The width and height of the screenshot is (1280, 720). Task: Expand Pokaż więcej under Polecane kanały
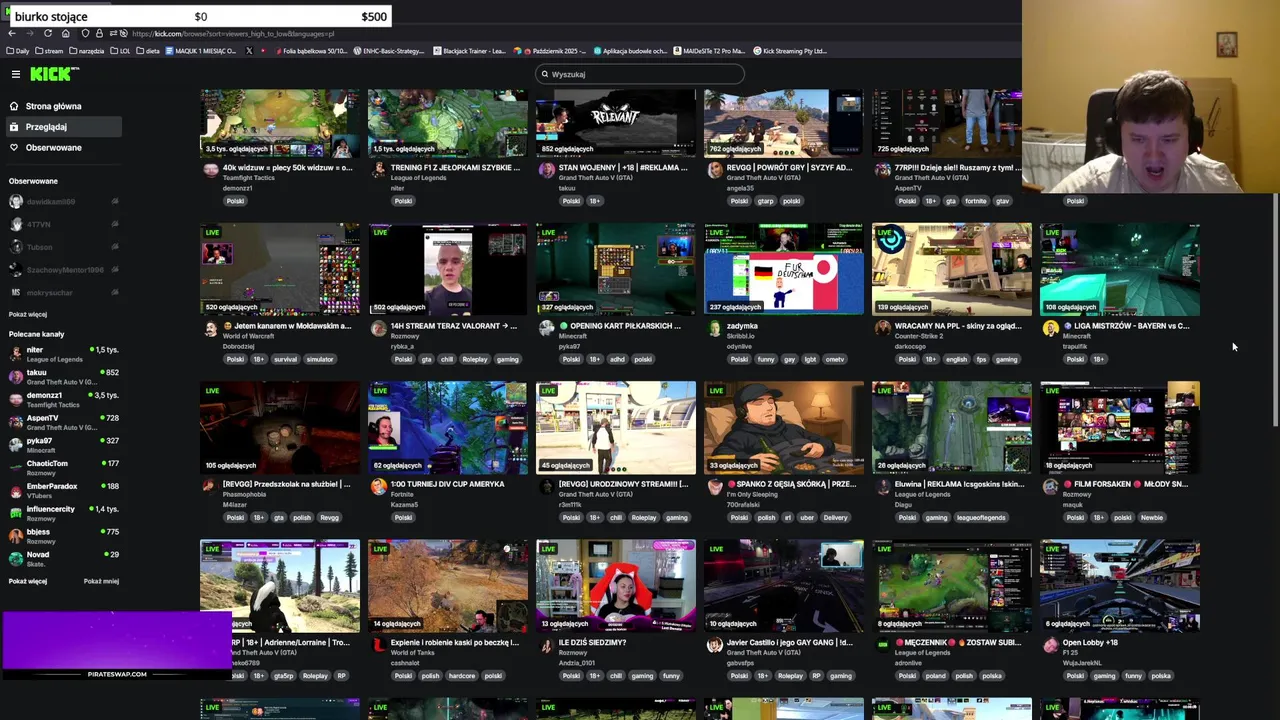[28, 582]
